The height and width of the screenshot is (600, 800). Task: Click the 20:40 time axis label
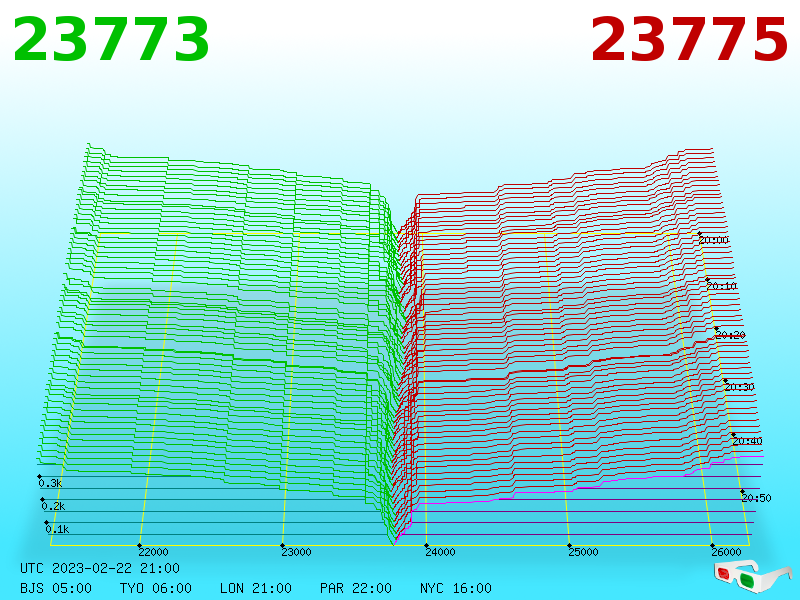pos(747,441)
